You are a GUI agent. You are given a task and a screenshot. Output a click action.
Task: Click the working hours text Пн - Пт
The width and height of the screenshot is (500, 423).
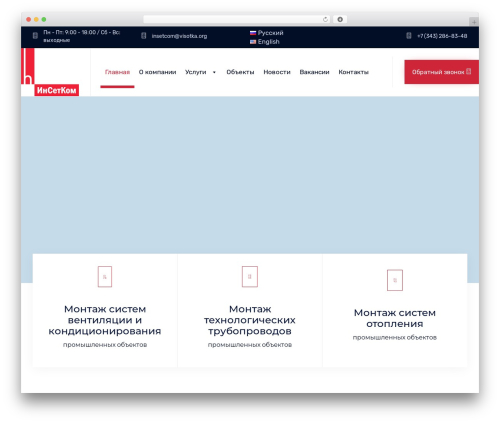tap(82, 36)
